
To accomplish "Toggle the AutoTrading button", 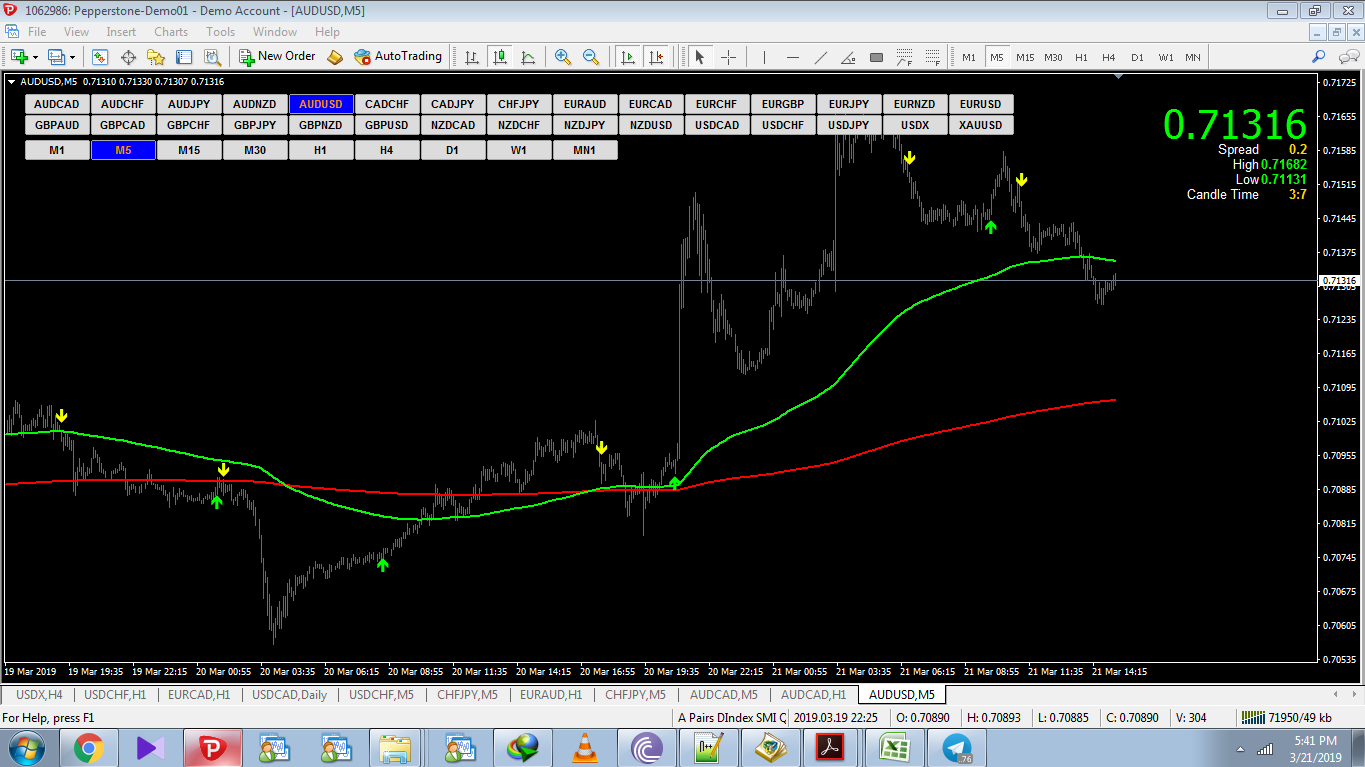I will click(398, 57).
